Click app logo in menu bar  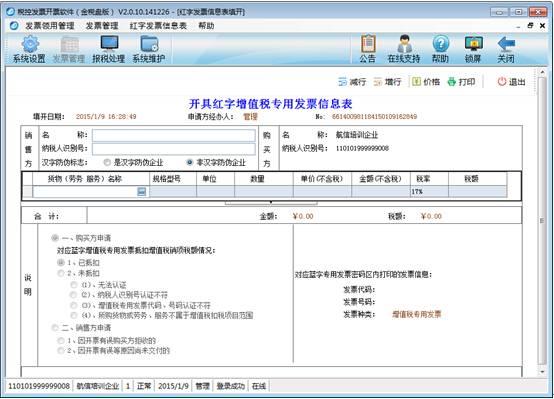pyautogui.click(x=14, y=25)
